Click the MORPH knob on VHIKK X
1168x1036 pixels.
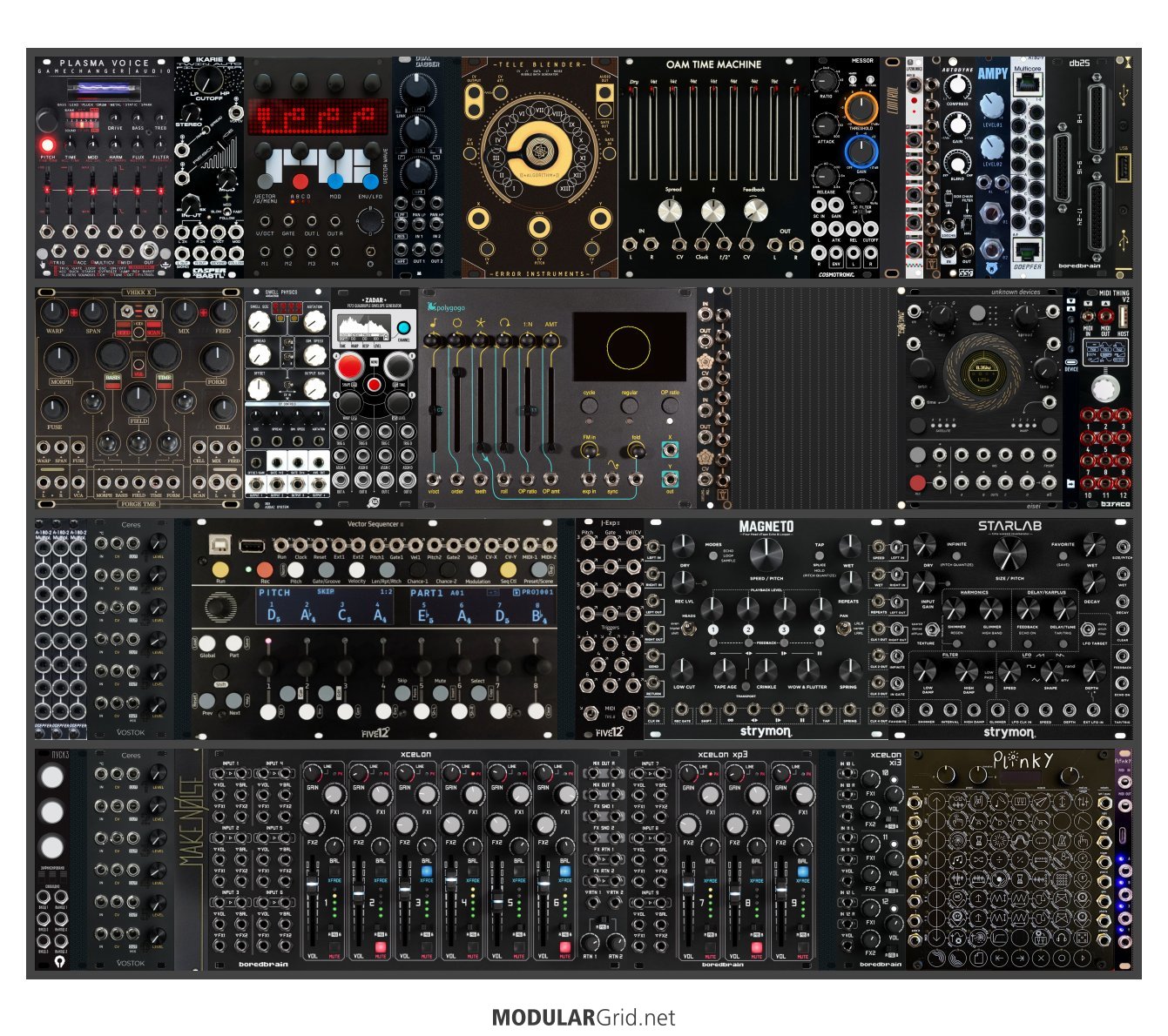[x=61, y=359]
